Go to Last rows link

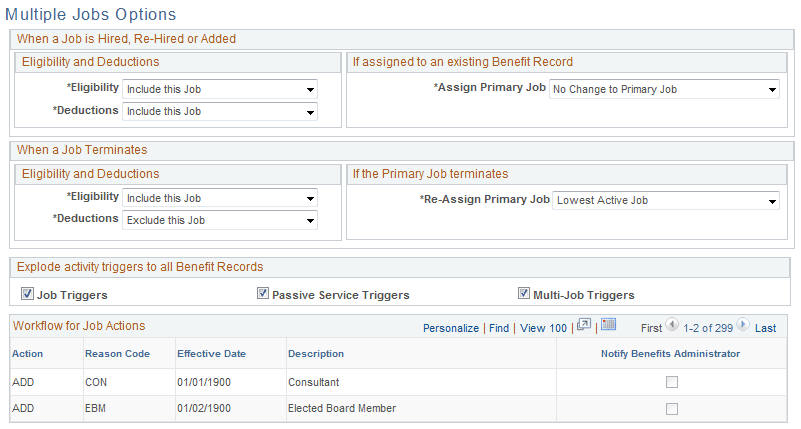(765, 328)
